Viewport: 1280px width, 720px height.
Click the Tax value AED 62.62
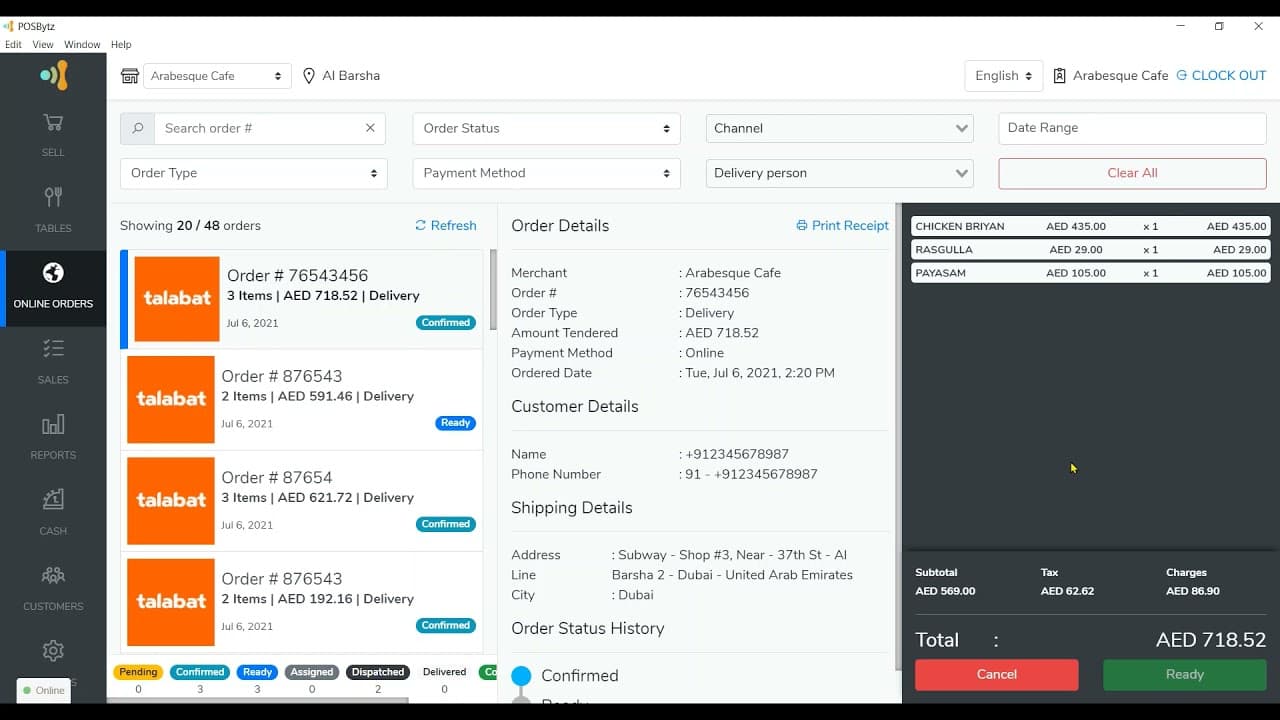[1067, 591]
